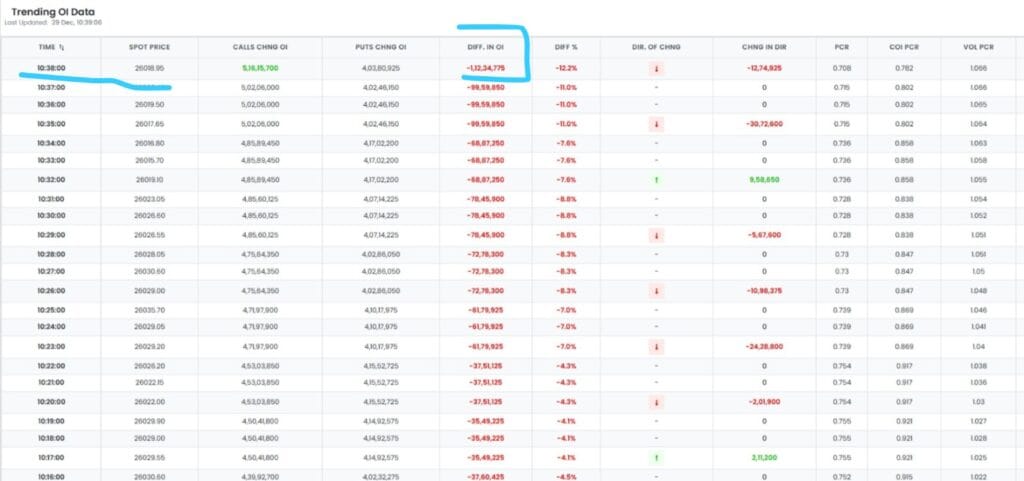Click red down arrow in 10:35:00 row
This screenshot has width=1024, height=481.
click(656, 124)
